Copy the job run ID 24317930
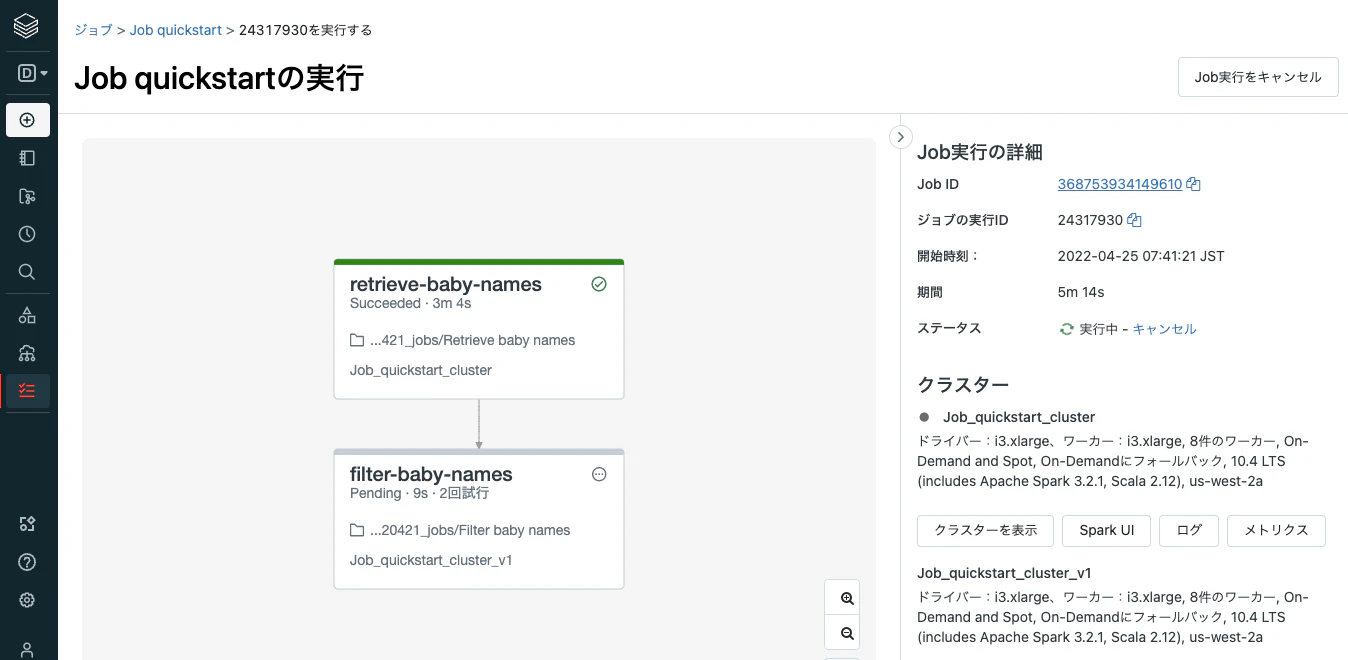The height and width of the screenshot is (660, 1348). point(1134,220)
